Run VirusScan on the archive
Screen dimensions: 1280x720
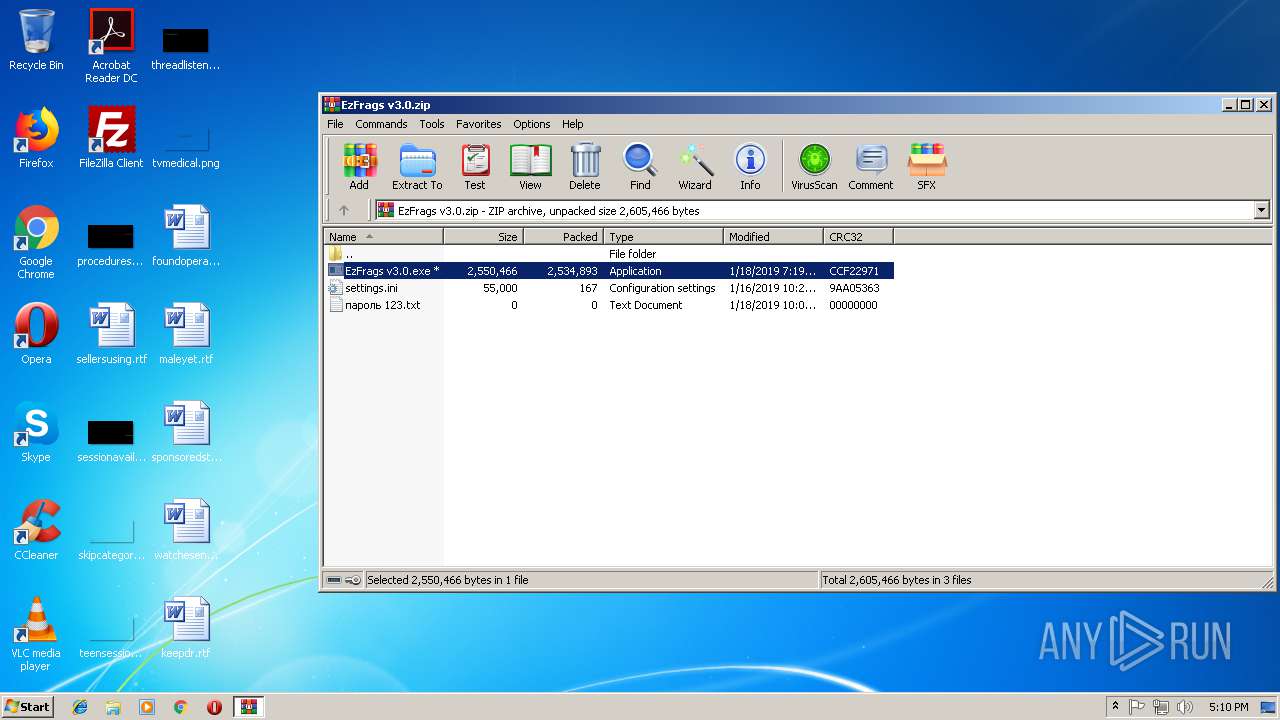point(814,166)
